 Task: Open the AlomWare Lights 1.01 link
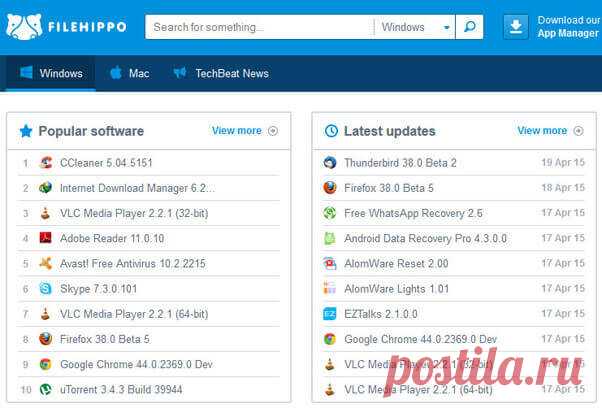397,289
